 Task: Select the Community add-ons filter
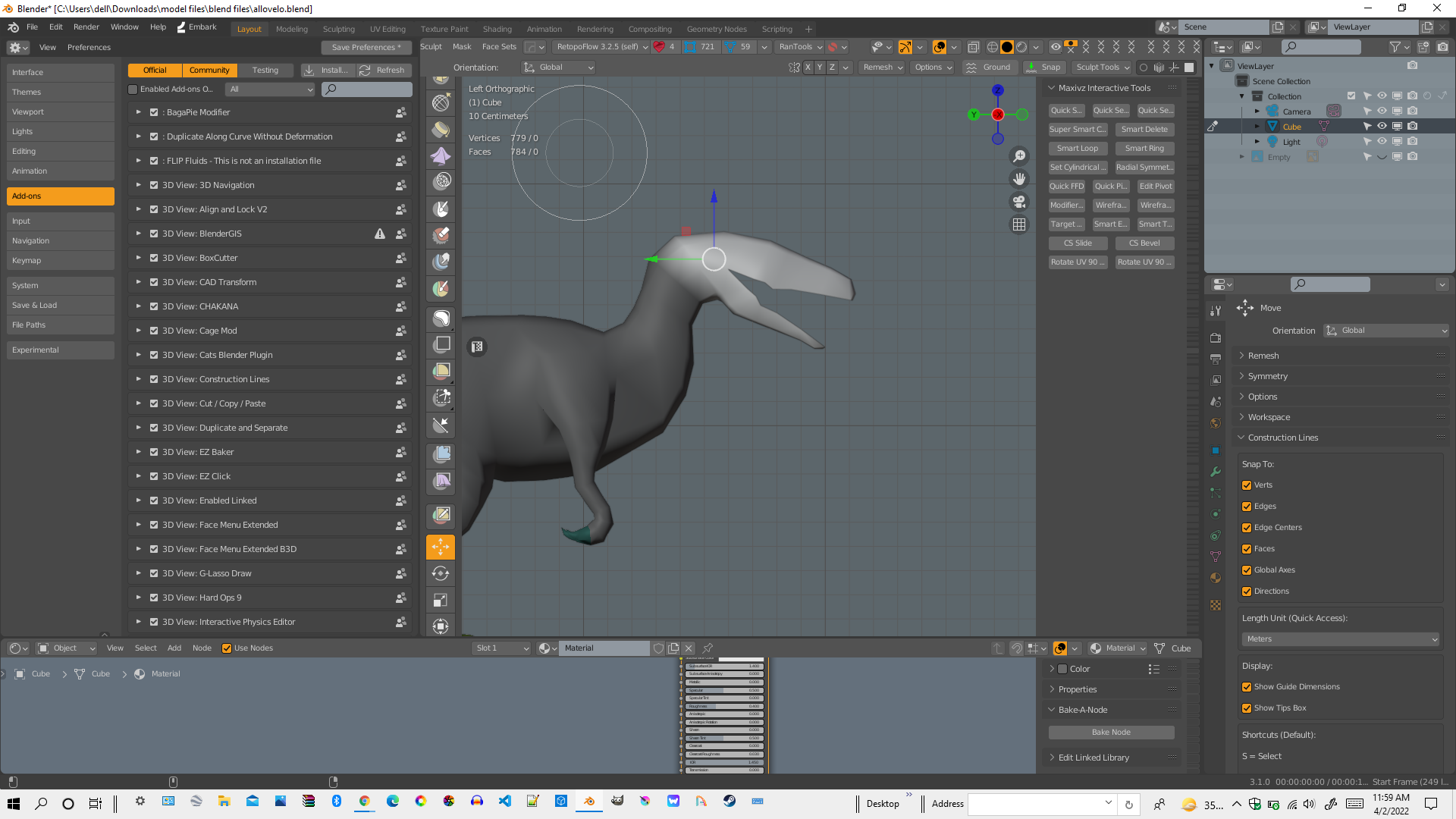click(x=209, y=70)
